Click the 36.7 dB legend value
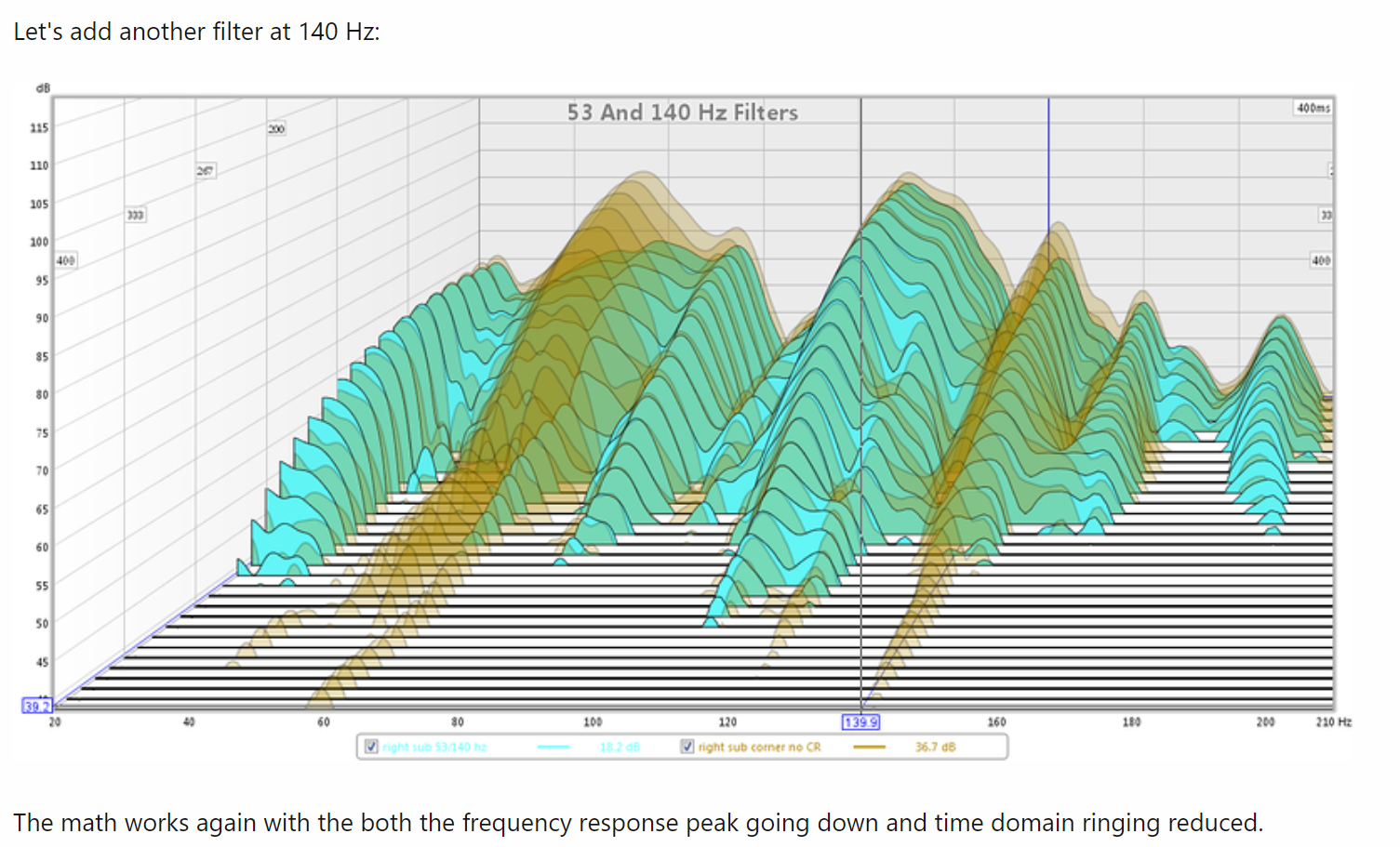 pyautogui.click(x=935, y=747)
